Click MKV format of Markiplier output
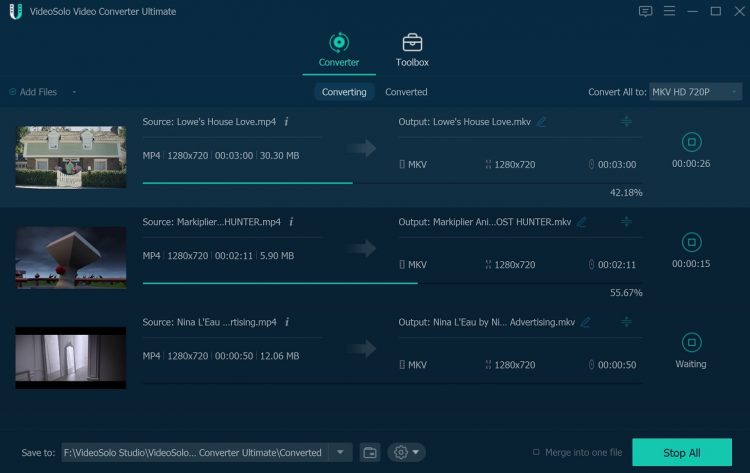 (413, 264)
